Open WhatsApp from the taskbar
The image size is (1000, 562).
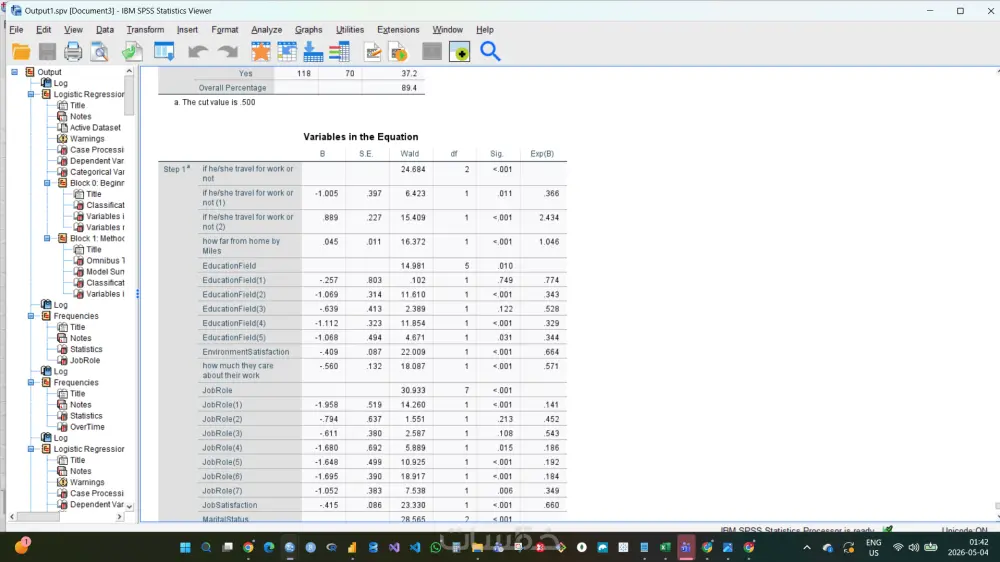click(436, 547)
